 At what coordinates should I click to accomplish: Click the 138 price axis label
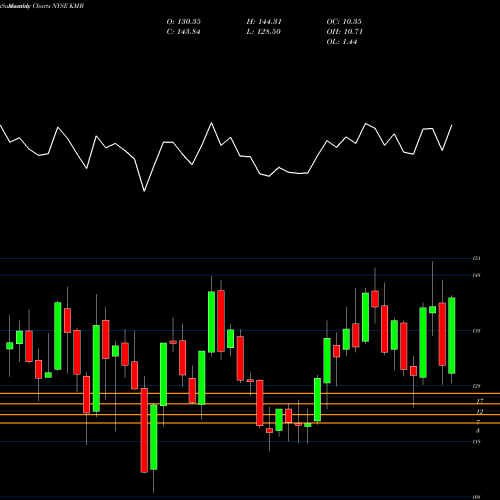[476, 331]
